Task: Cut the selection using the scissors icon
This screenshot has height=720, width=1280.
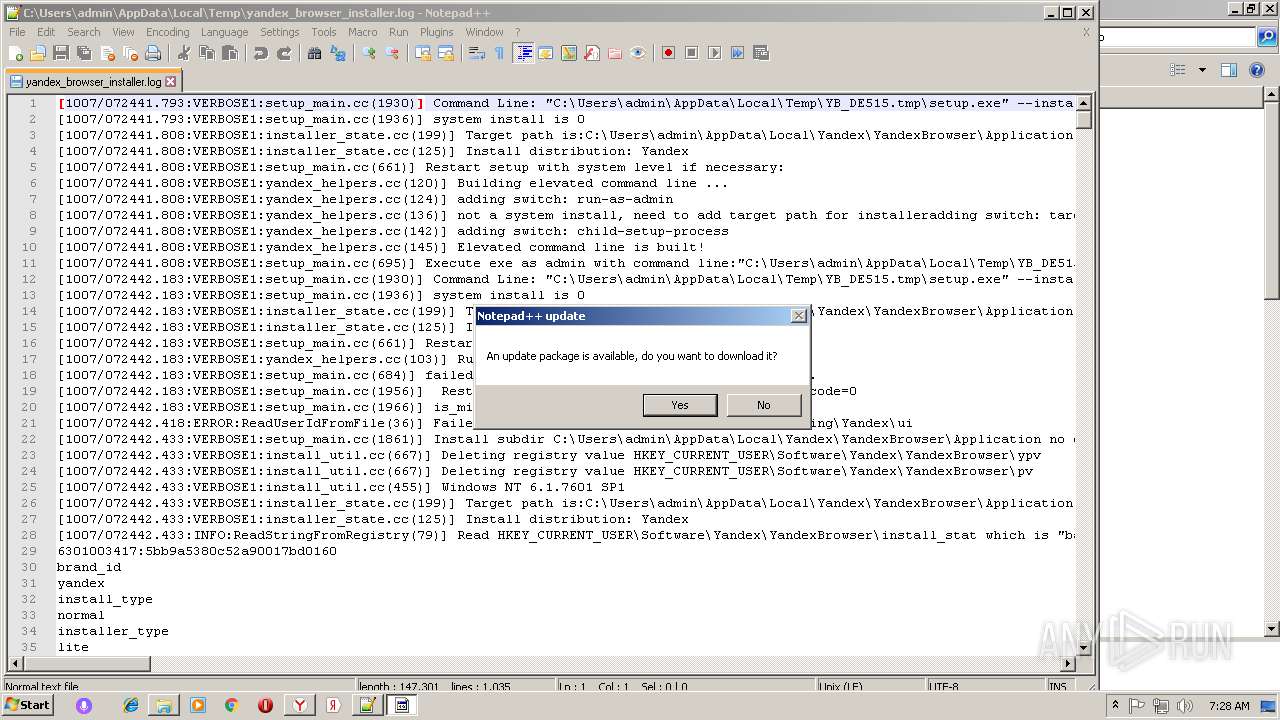Action: (183, 53)
